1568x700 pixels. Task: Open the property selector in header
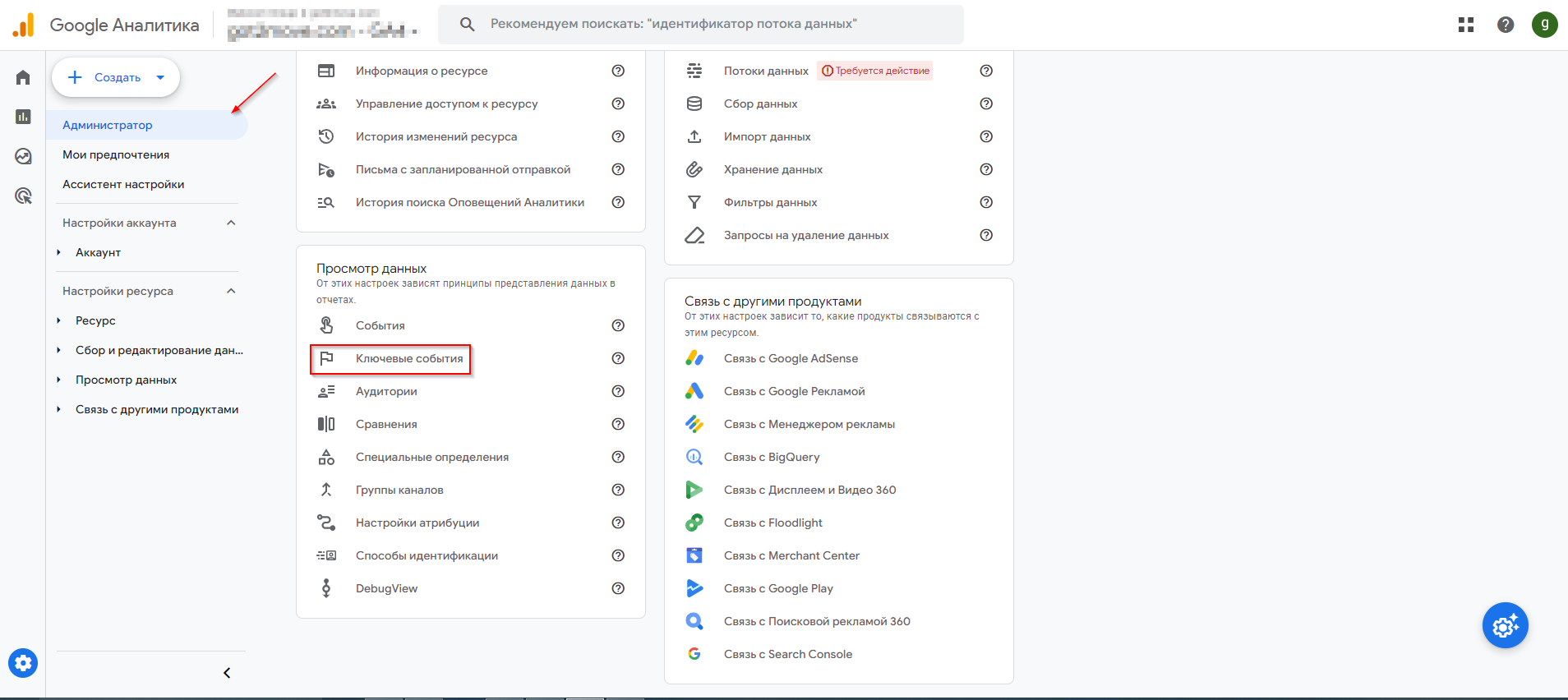[322, 25]
